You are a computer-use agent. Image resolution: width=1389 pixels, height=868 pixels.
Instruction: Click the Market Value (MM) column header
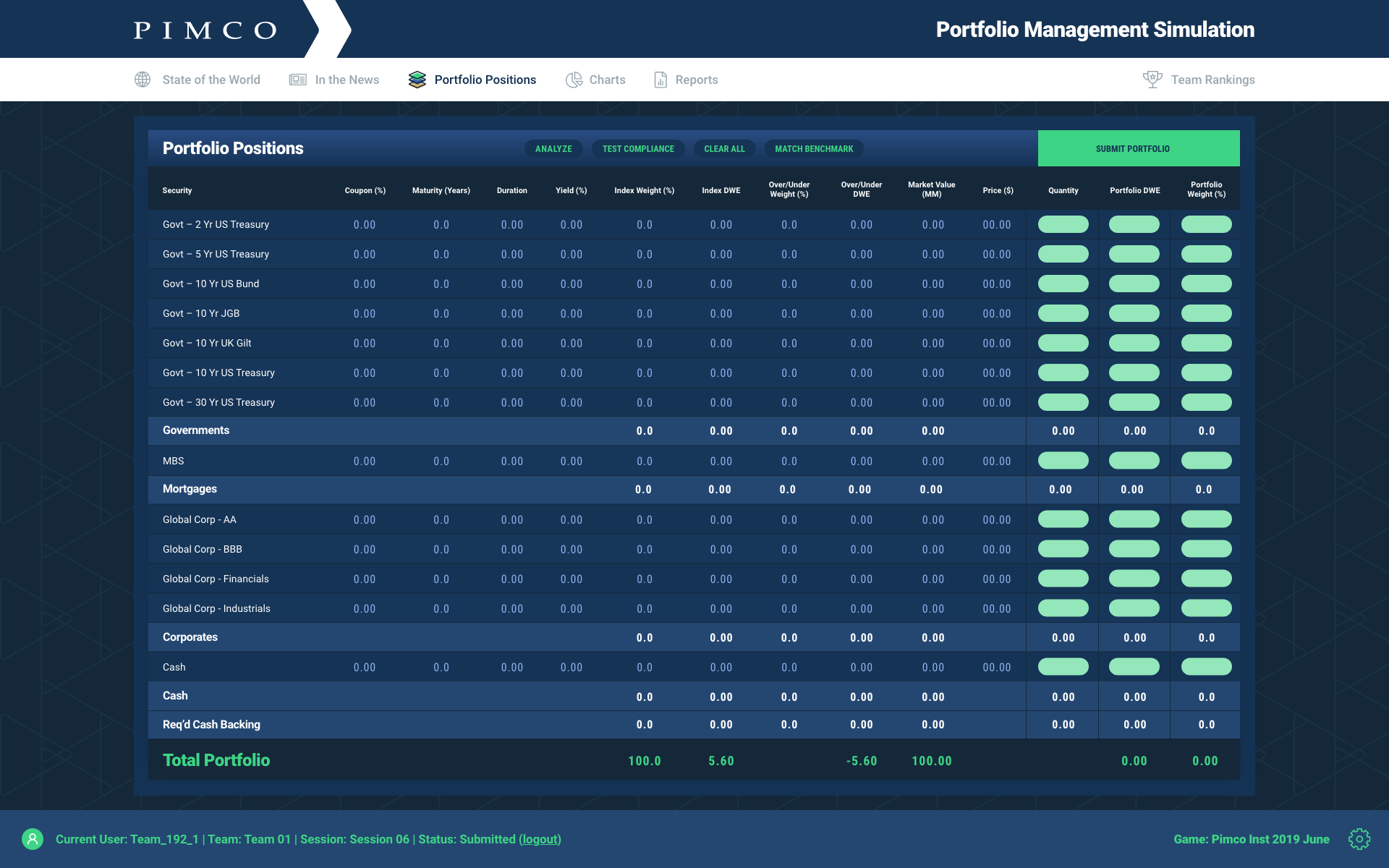(932, 190)
